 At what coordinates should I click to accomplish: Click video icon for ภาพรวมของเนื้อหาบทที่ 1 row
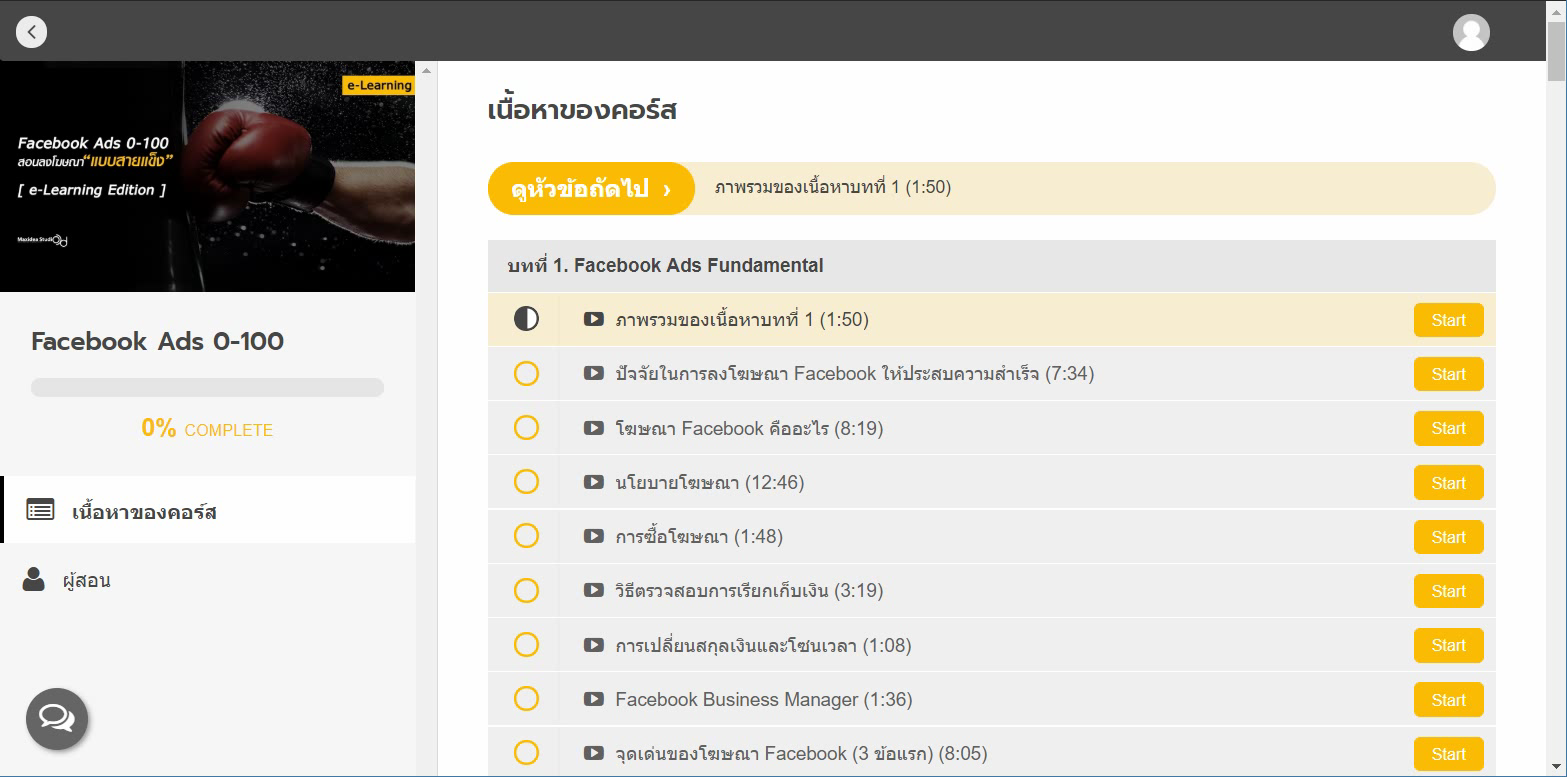[x=594, y=319]
